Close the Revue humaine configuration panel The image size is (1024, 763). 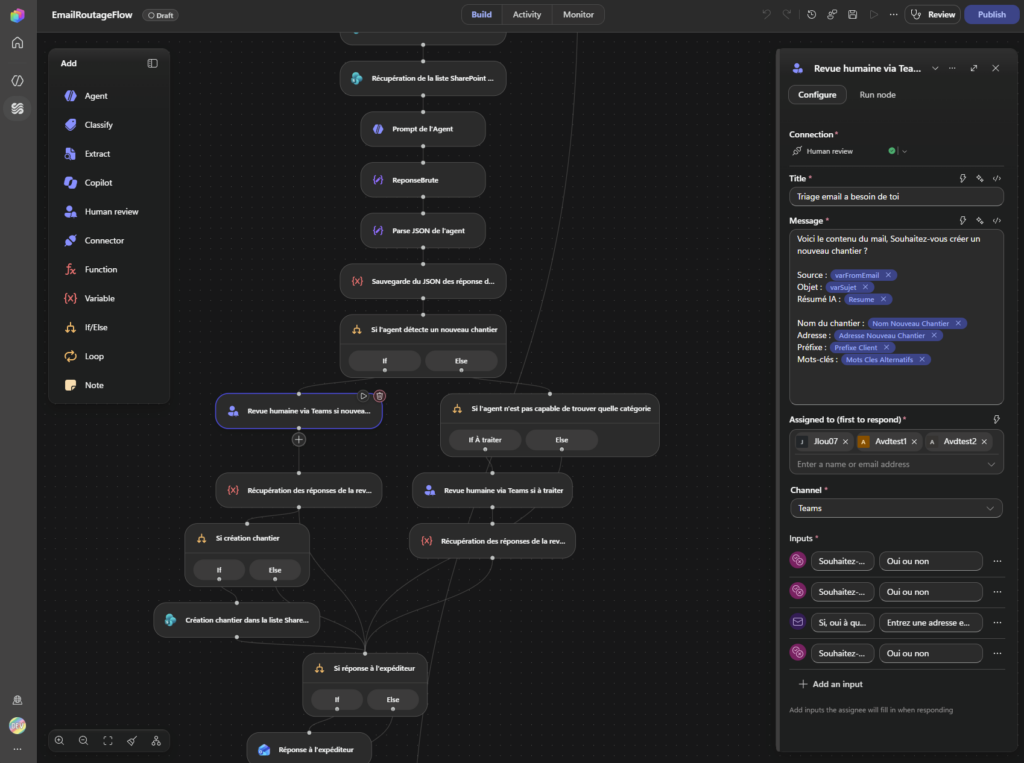click(995, 68)
